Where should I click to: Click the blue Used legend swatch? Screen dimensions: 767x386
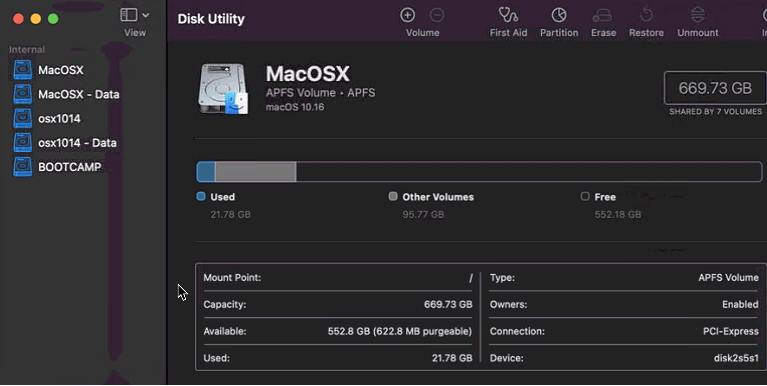(x=201, y=196)
